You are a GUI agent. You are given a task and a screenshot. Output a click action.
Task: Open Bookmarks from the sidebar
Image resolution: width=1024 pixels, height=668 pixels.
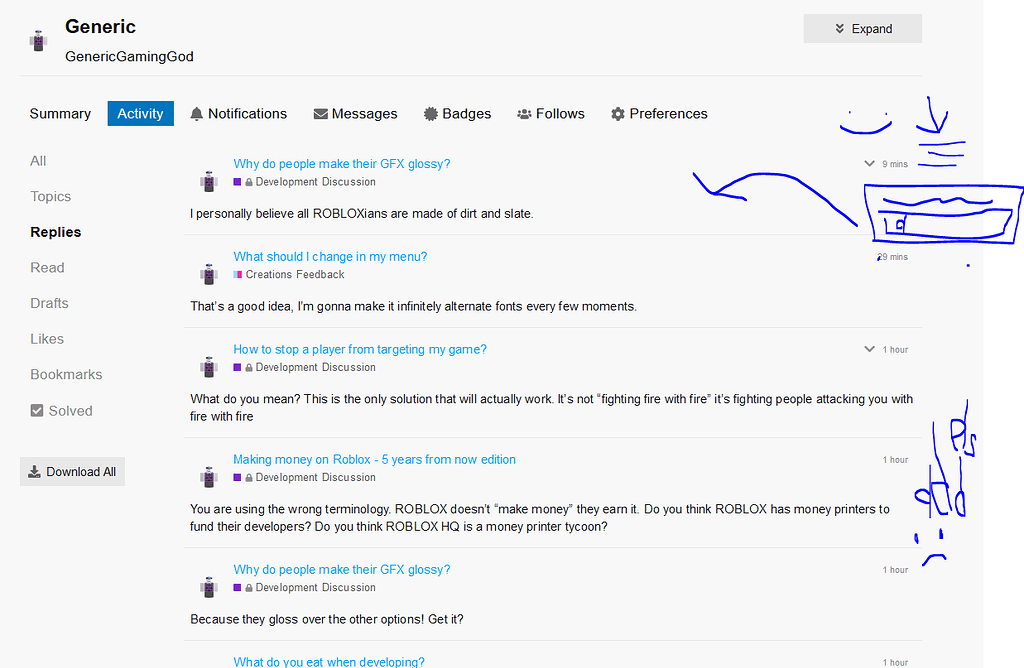coord(66,374)
